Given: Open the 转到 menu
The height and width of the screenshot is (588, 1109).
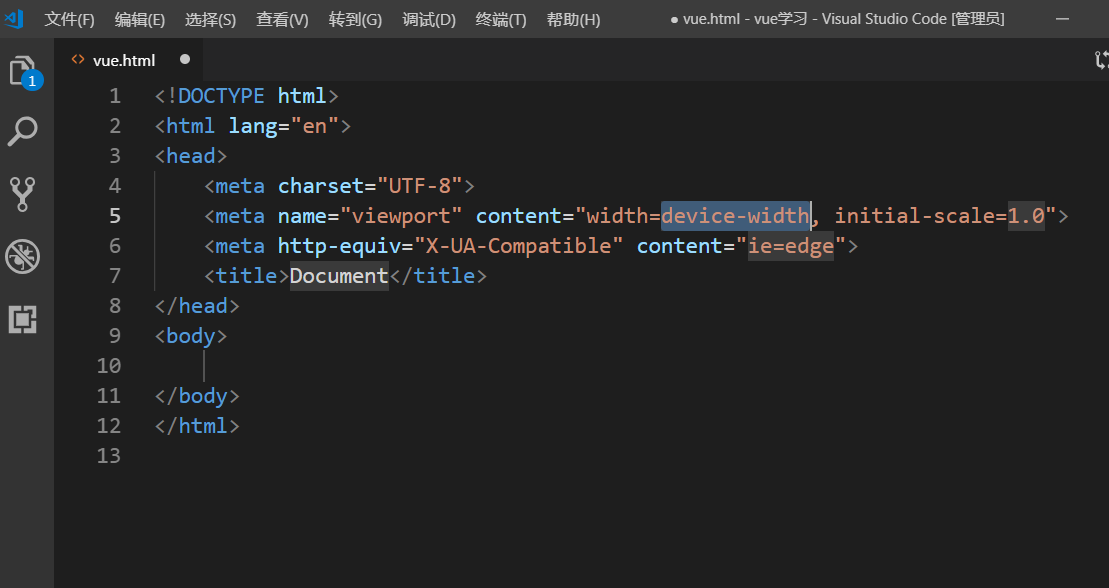Looking at the screenshot, I should [x=355, y=18].
